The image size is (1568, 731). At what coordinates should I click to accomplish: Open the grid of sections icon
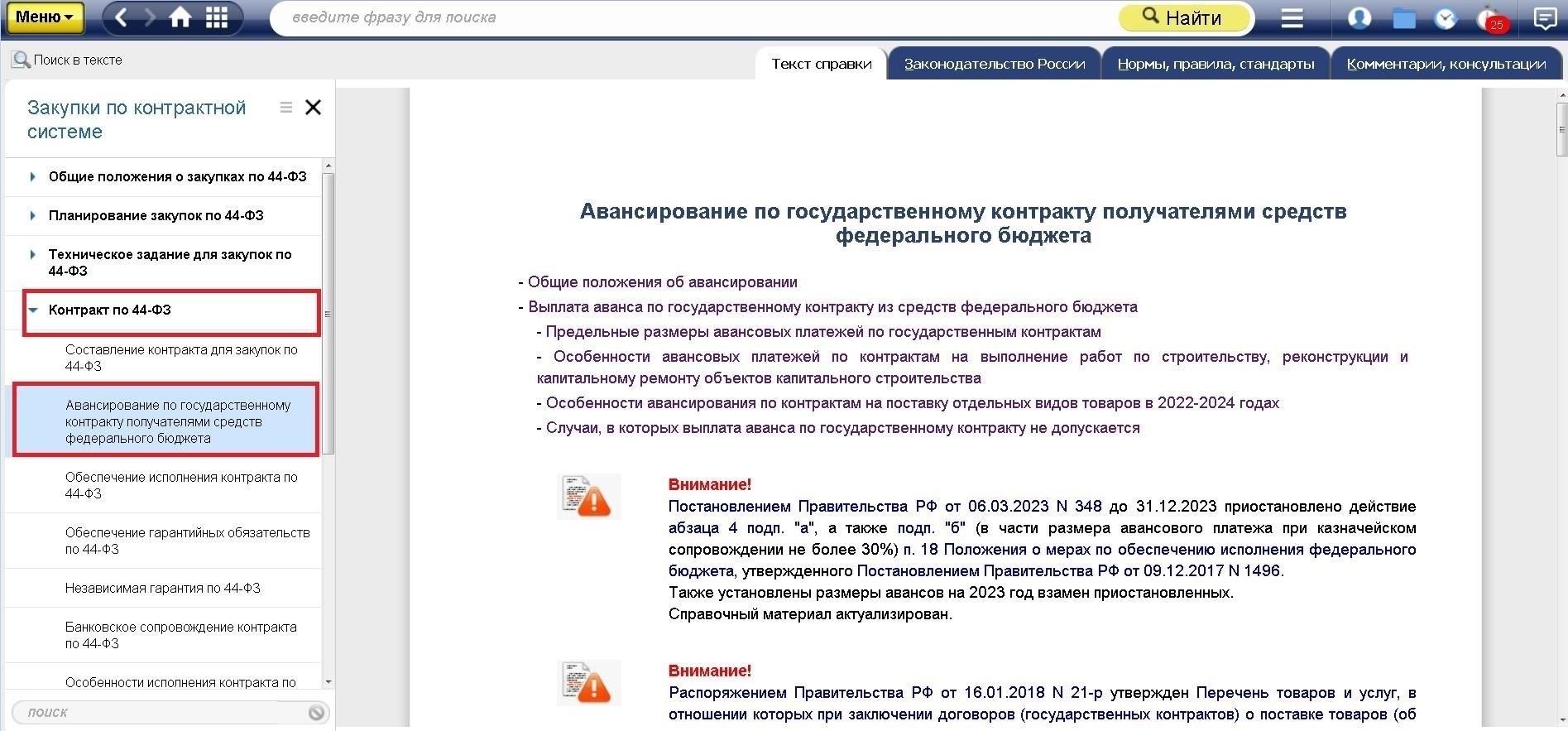coord(217,17)
